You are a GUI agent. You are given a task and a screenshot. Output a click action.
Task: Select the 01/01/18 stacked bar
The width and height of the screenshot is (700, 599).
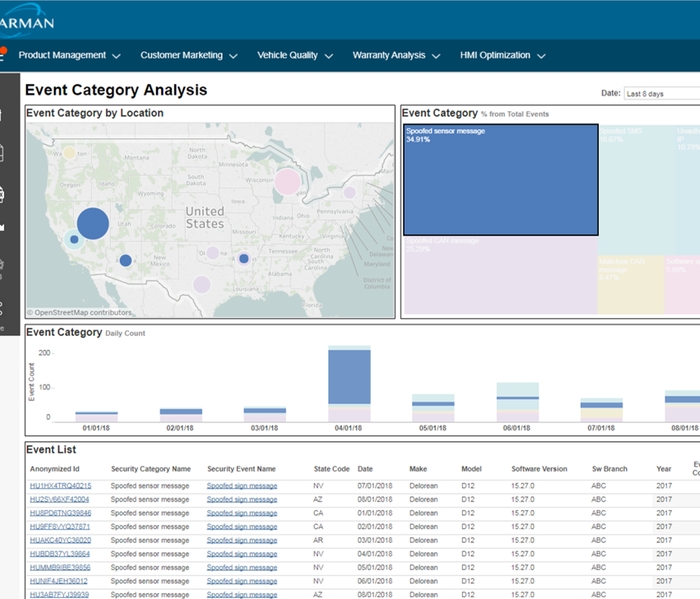pos(96,417)
